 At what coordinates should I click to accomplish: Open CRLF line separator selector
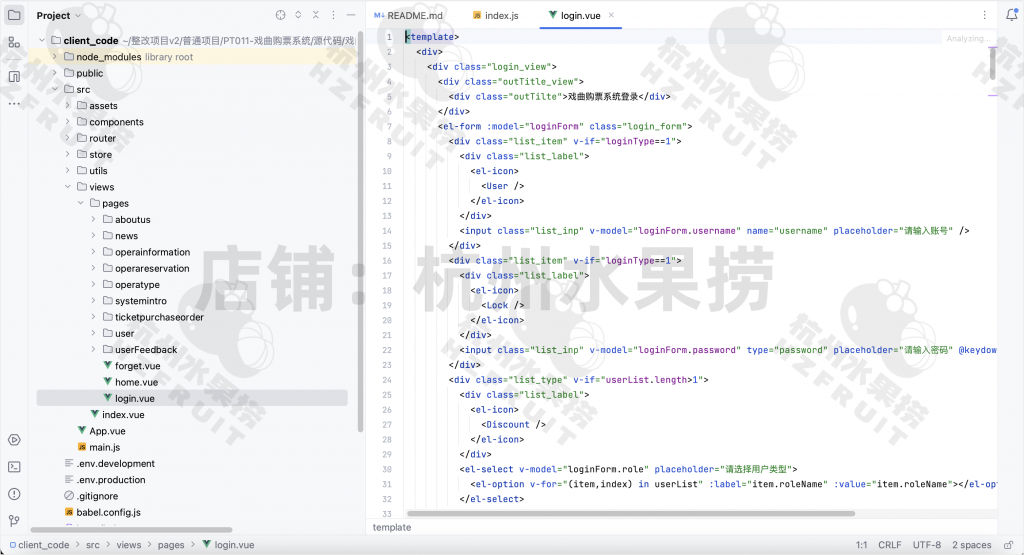click(889, 545)
